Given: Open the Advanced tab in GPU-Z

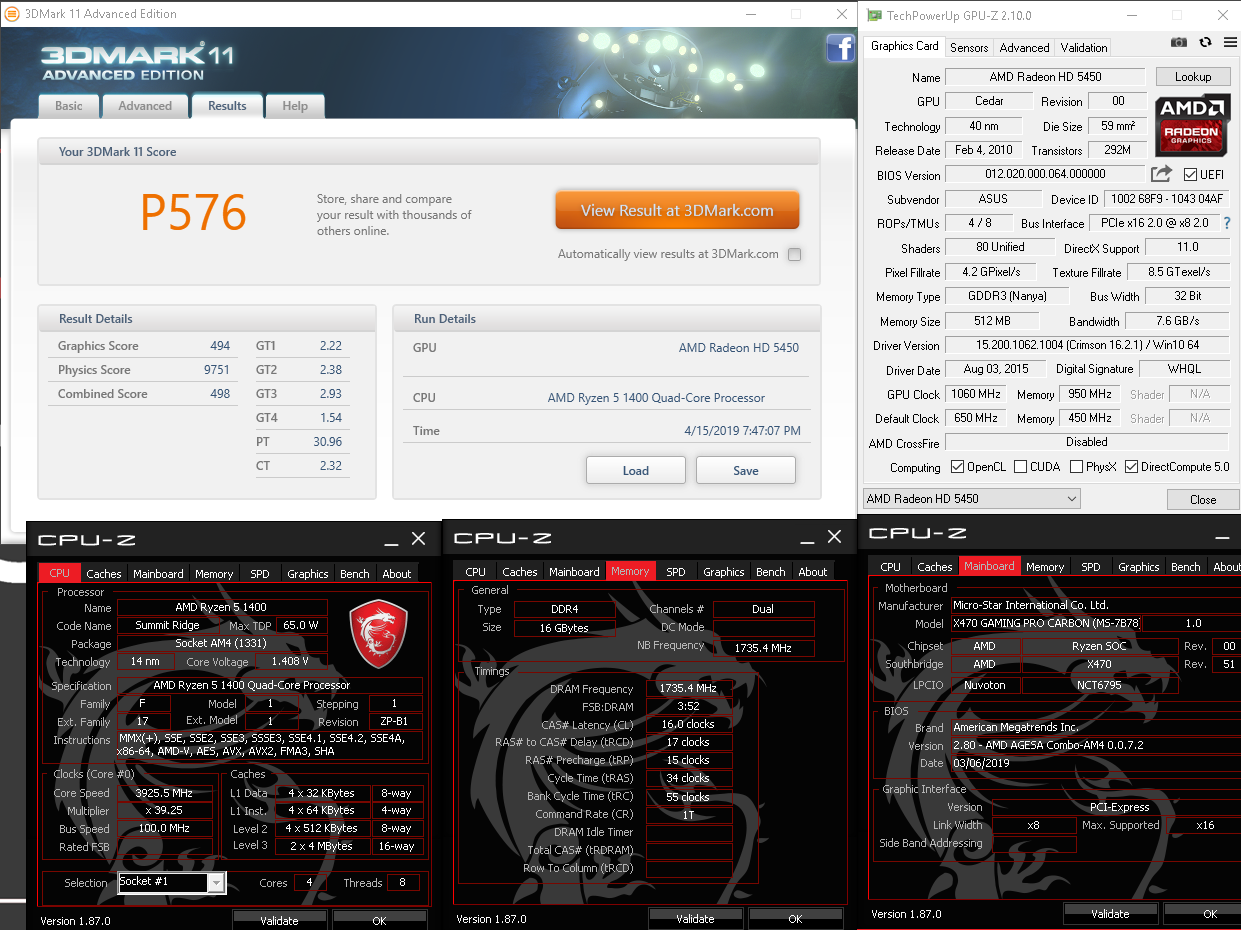Looking at the screenshot, I should 1025,47.
